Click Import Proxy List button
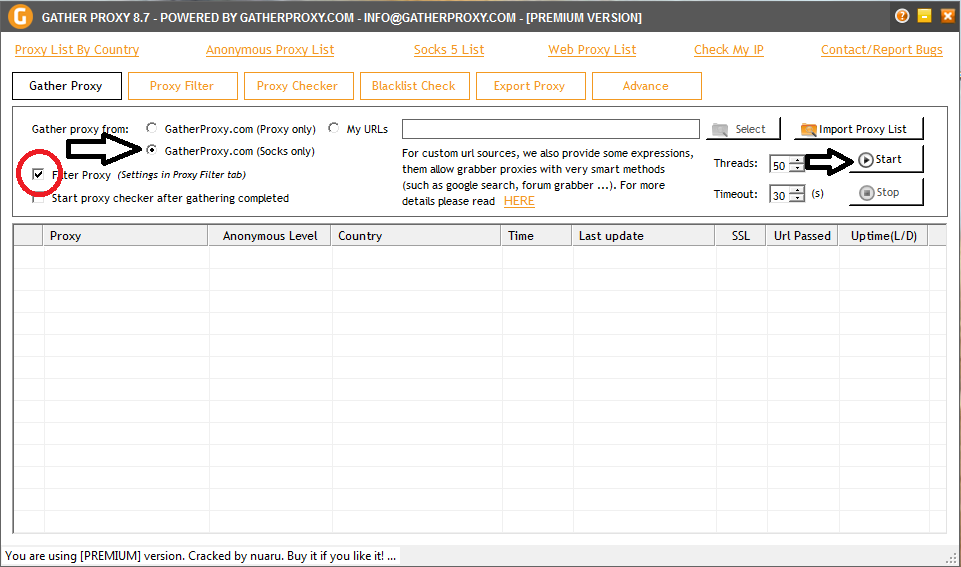This screenshot has width=961, height=567. pos(858,129)
